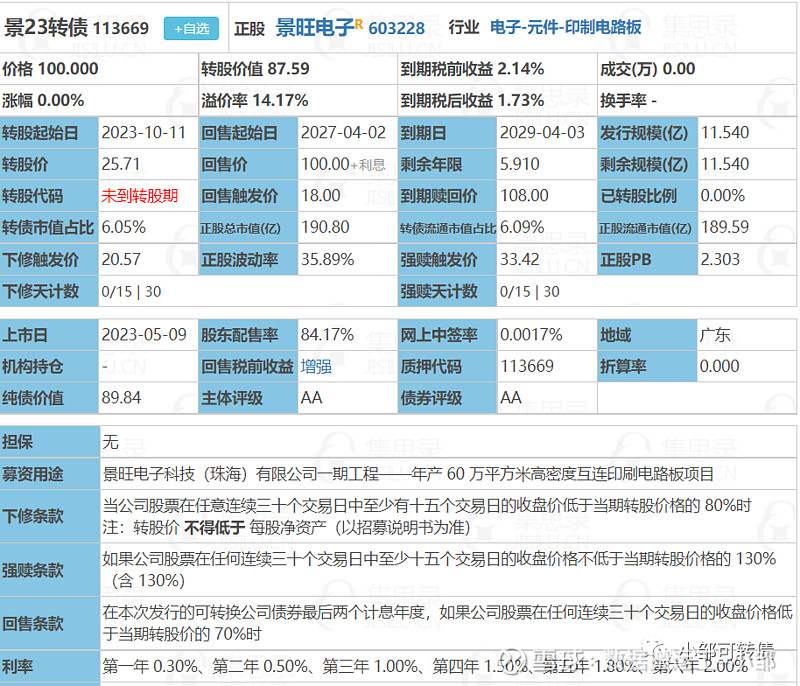Click the 担保 value 无

[111, 442]
